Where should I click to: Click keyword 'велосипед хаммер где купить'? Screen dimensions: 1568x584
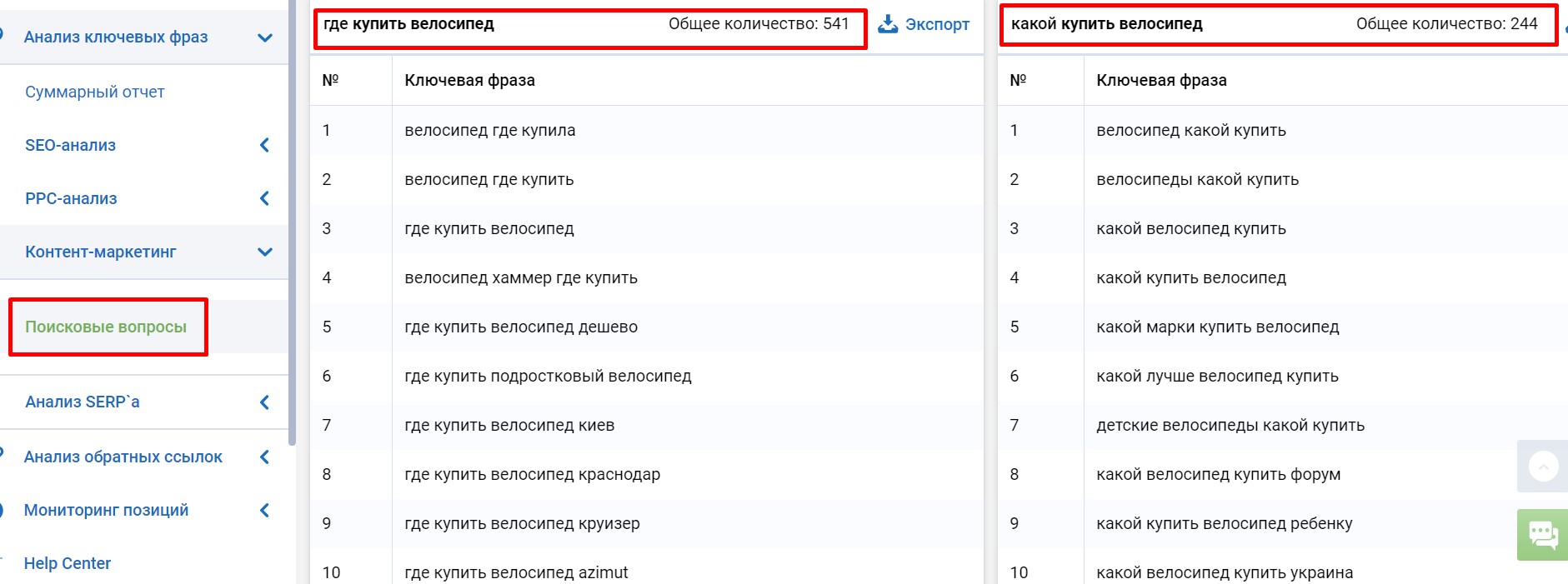click(x=521, y=277)
